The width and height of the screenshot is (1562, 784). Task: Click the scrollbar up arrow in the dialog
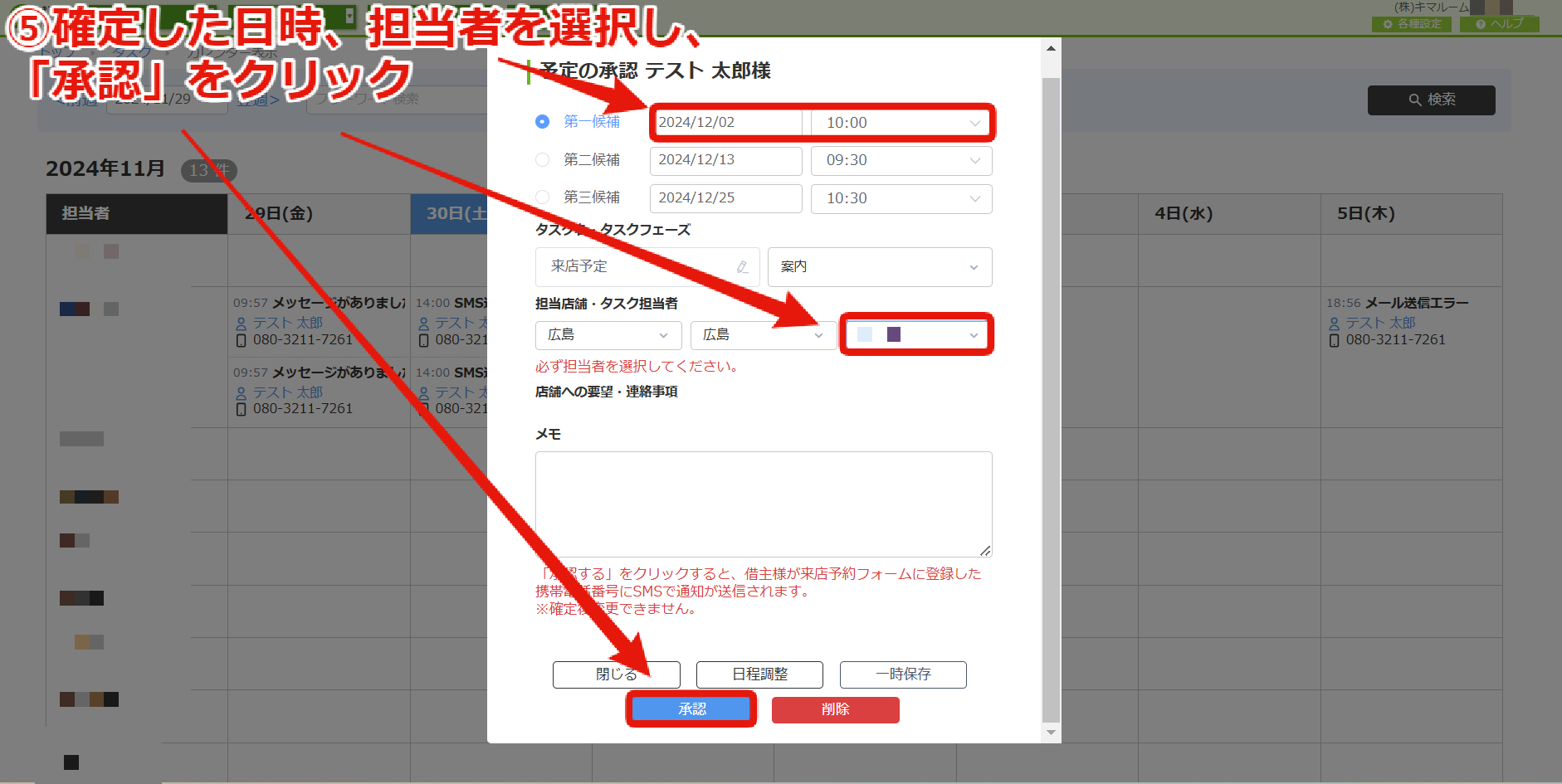tap(1051, 48)
